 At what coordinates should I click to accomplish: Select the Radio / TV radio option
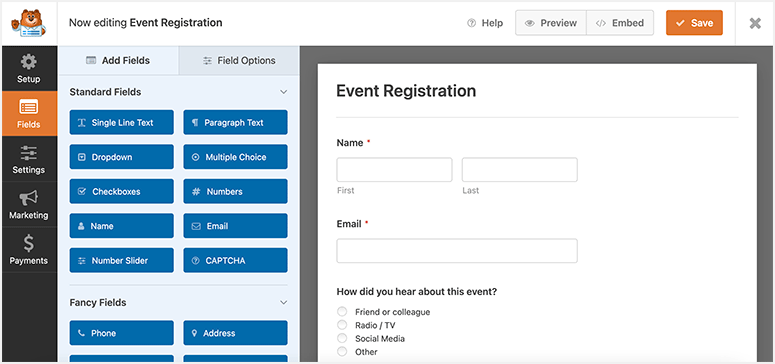[342, 325]
